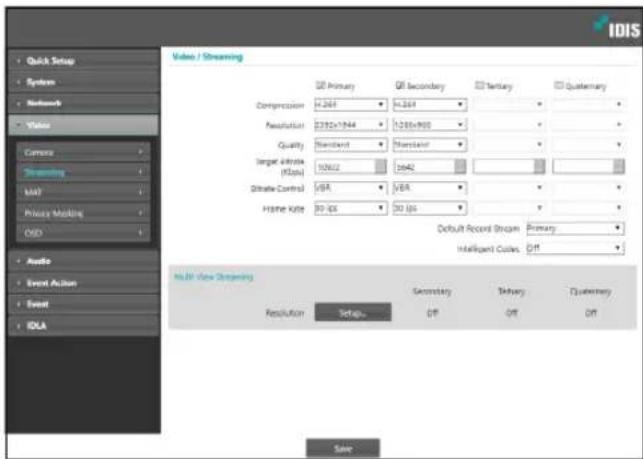Open the Quick Setup menu
The width and height of the screenshot is (643, 459).
[x=84, y=61]
